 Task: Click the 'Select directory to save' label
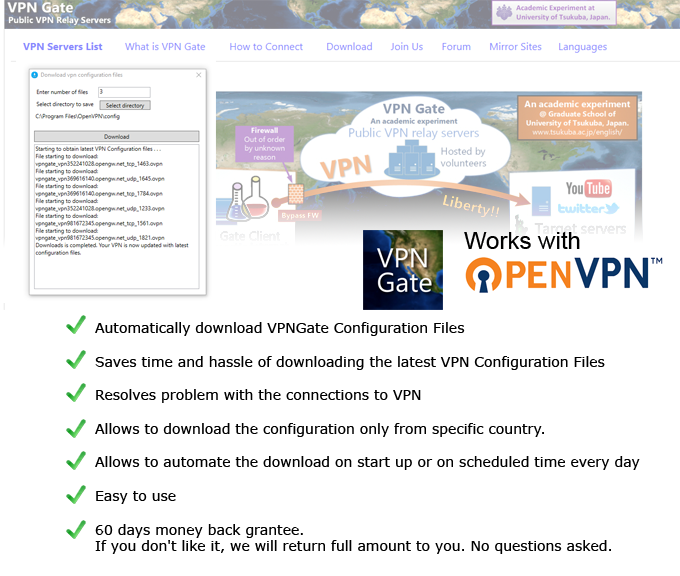[x=65, y=104]
